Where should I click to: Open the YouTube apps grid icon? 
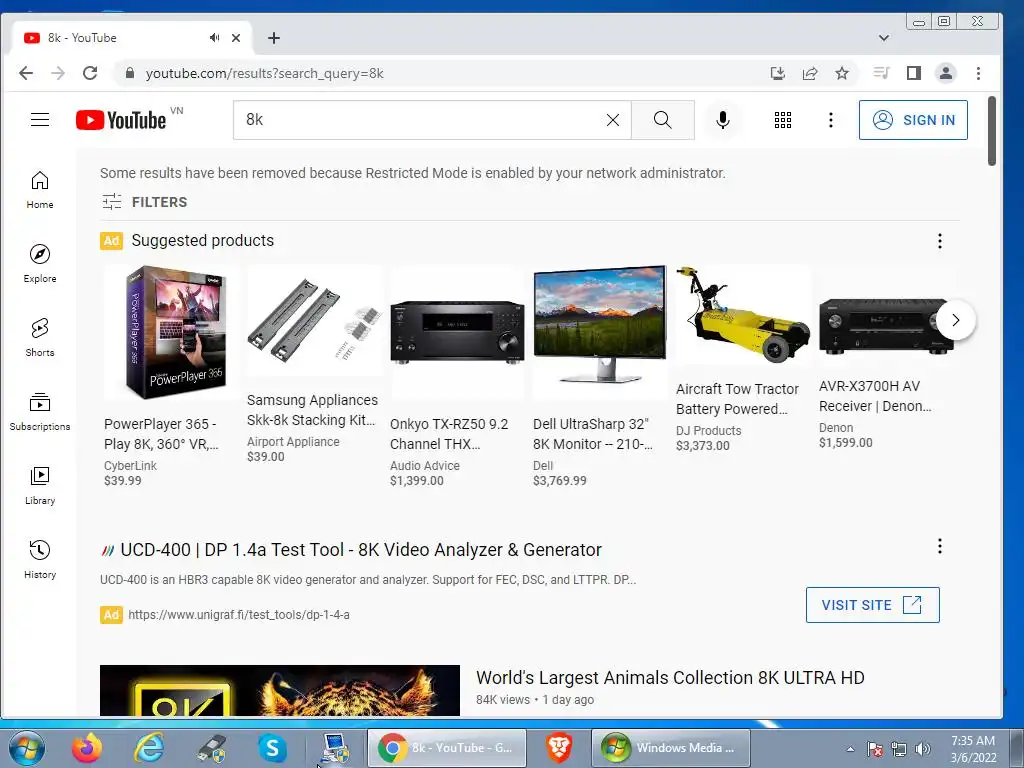pos(782,120)
